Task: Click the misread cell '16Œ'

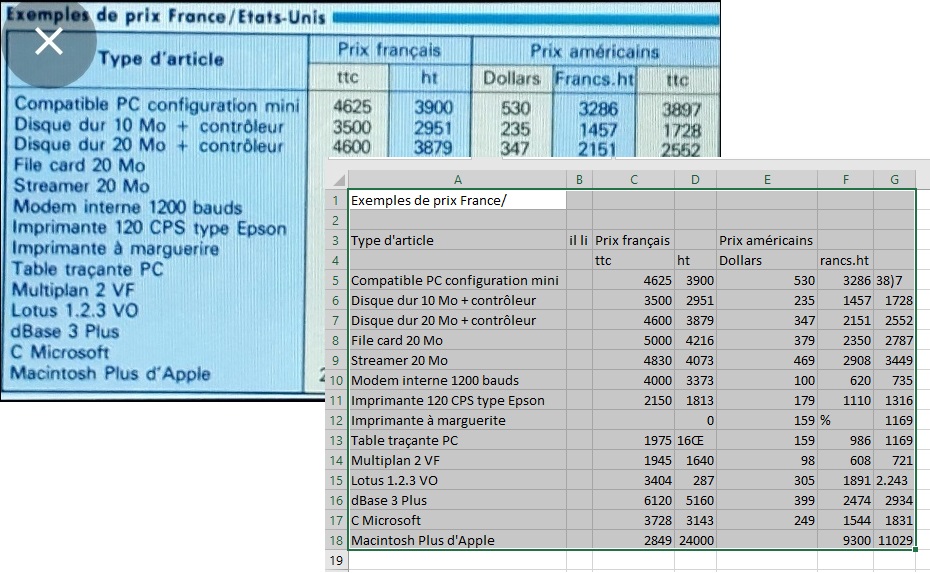Action: [x=695, y=441]
